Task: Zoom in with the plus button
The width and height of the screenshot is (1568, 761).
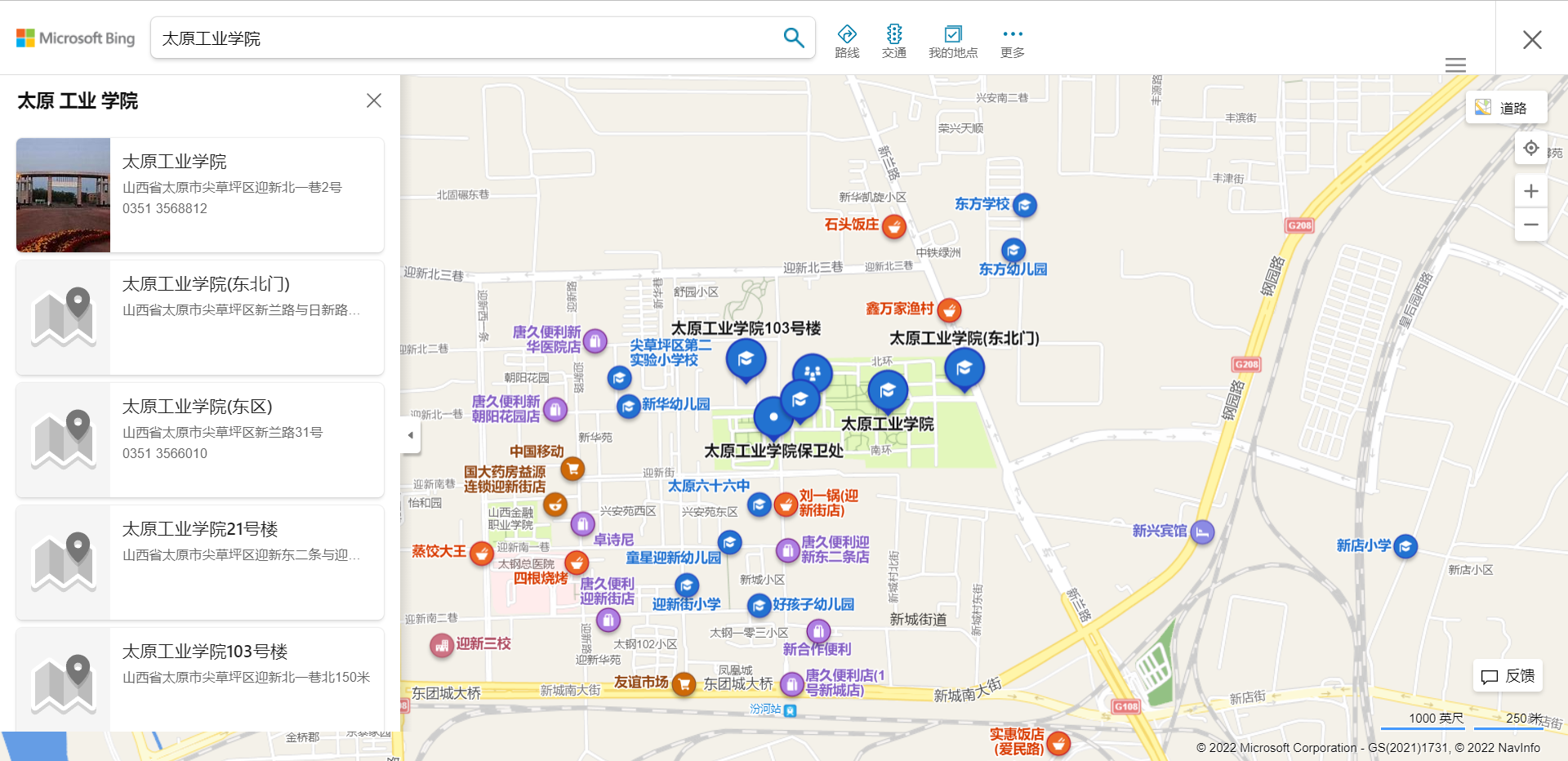Action: coord(1531,191)
